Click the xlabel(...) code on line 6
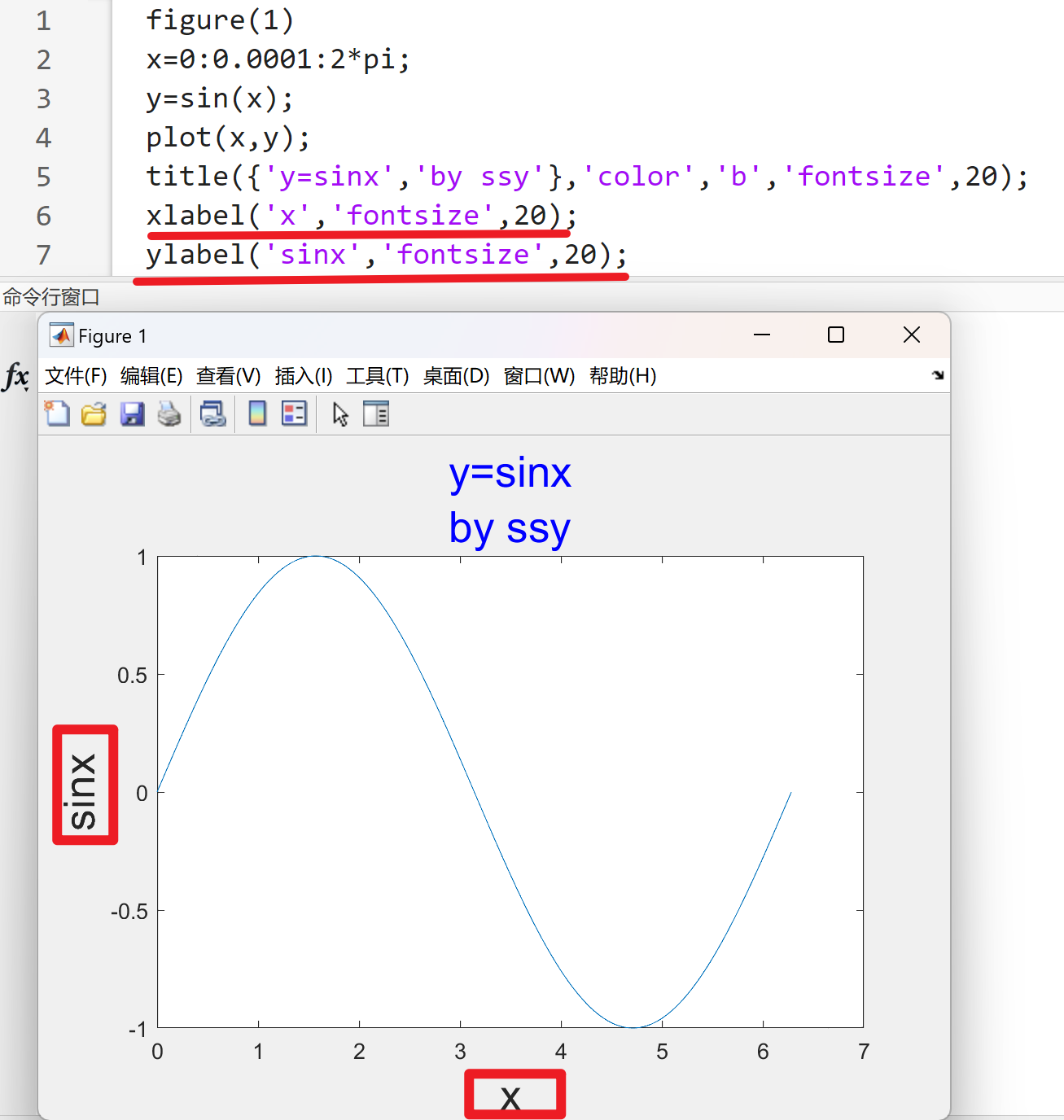Image resolution: width=1064 pixels, height=1120 pixels. coord(361,216)
